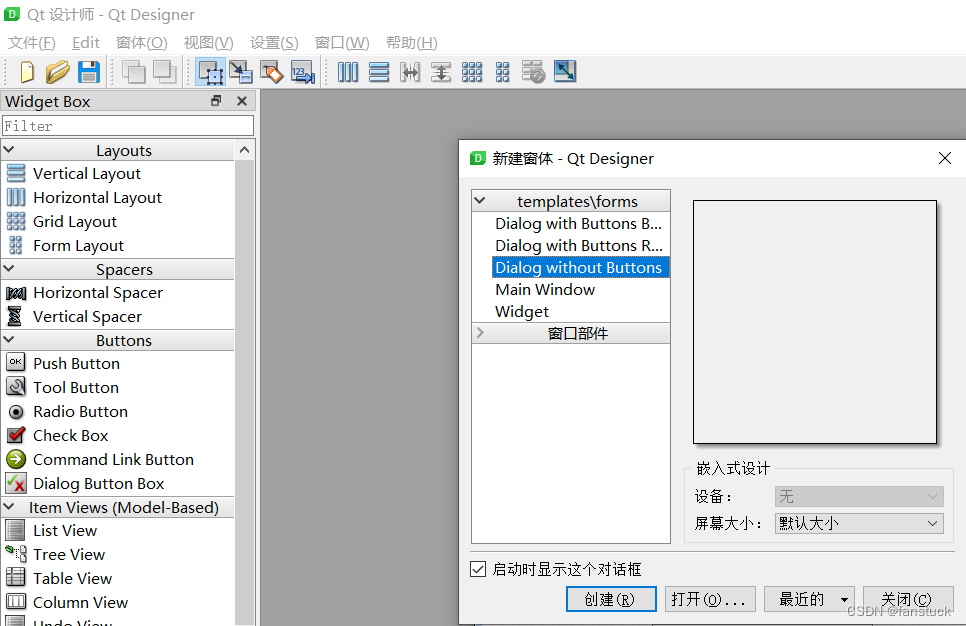Select the Edit Widgets mode icon
The height and width of the screenshot is (626, 966).
pos(210,72)
